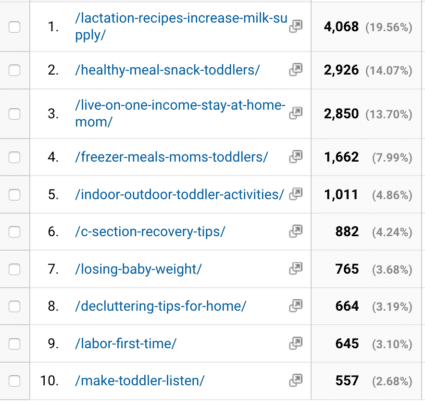Enable the checkbox for row 10 make-toddler-listen
The image size is (425, 405).
click(14, 381)
